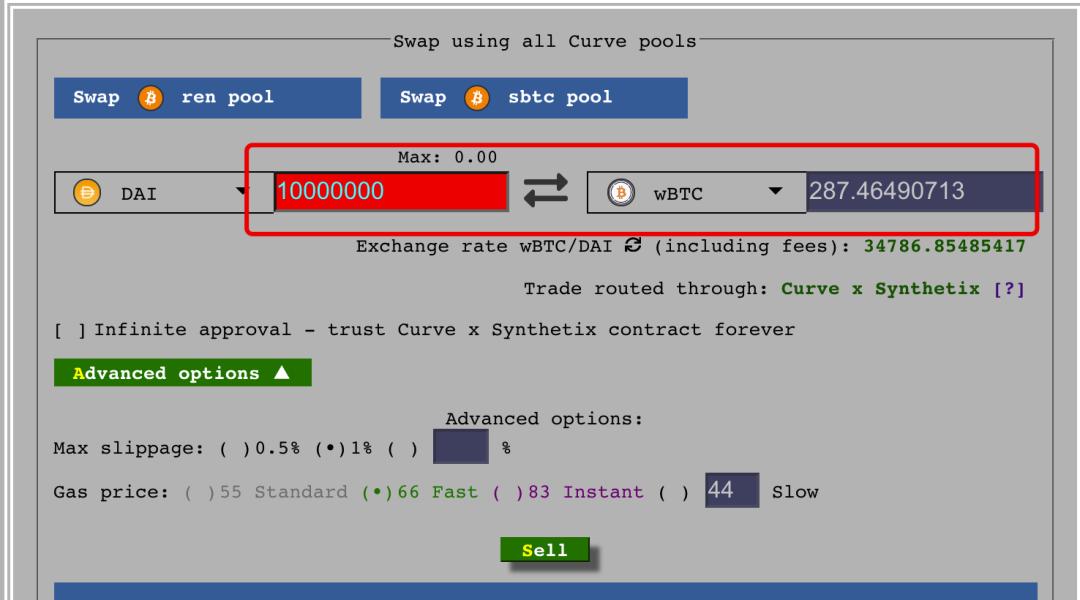This screenshot has height=600, width=1080.
Task: Open the Swap ren pool page
Action: [207, 98]
